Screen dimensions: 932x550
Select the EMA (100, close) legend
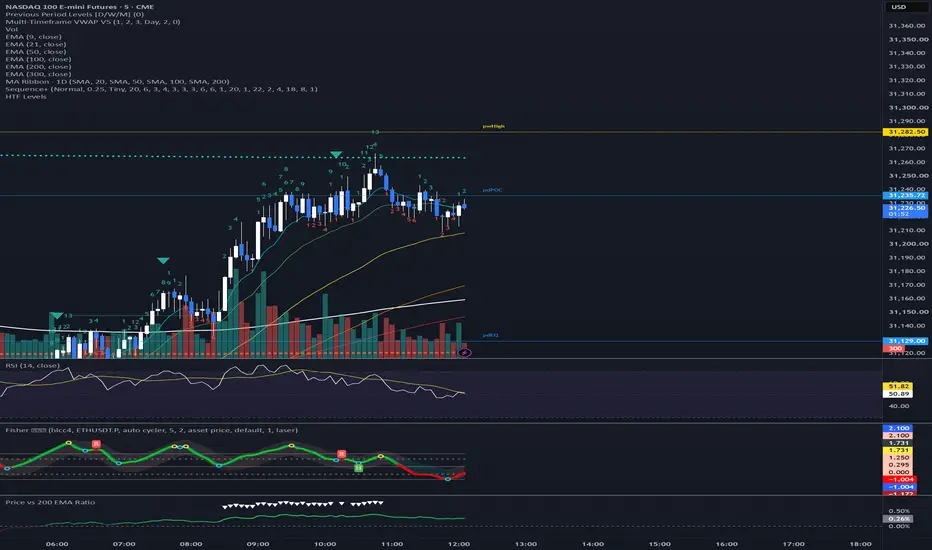38,59
